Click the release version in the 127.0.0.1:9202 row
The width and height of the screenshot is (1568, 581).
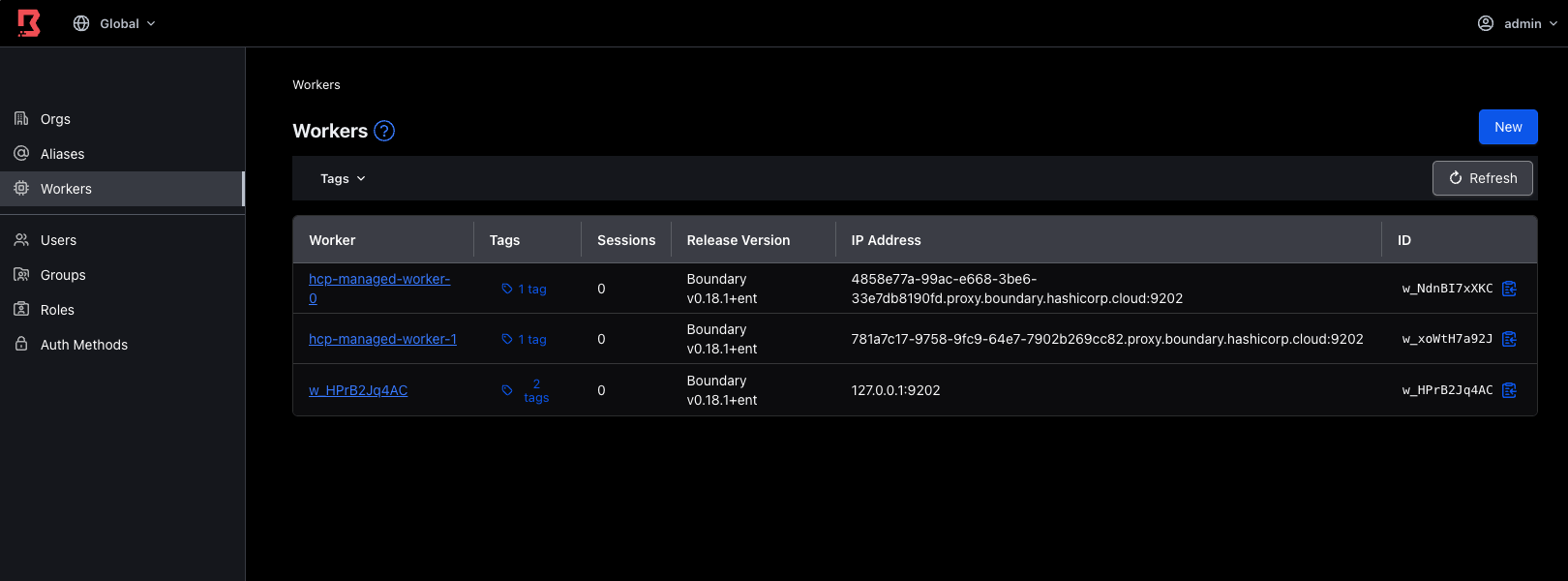(x=722, y=390)
